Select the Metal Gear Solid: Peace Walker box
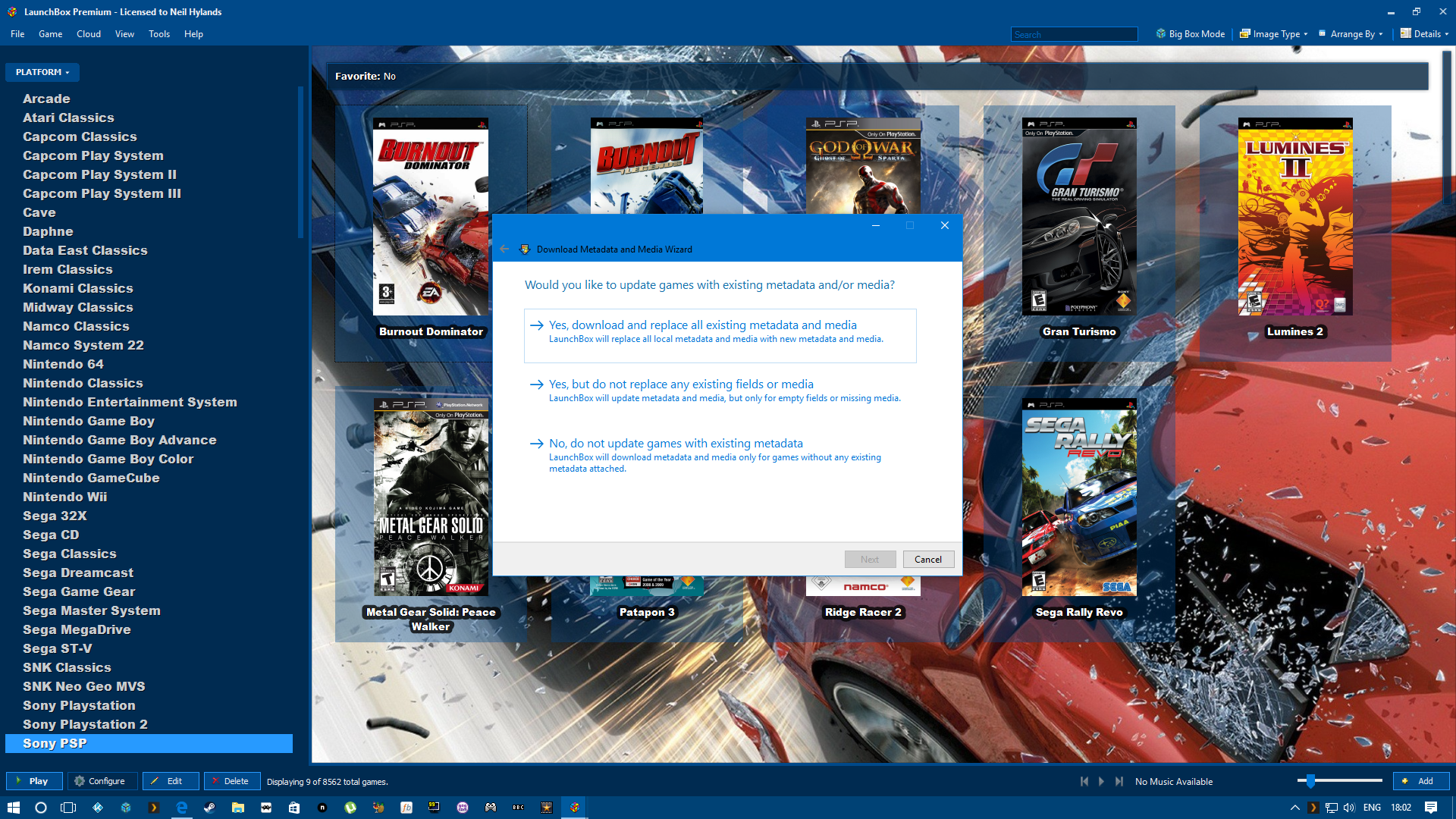1456x819 pixels. pyautogui.click(x=431, y=514)
